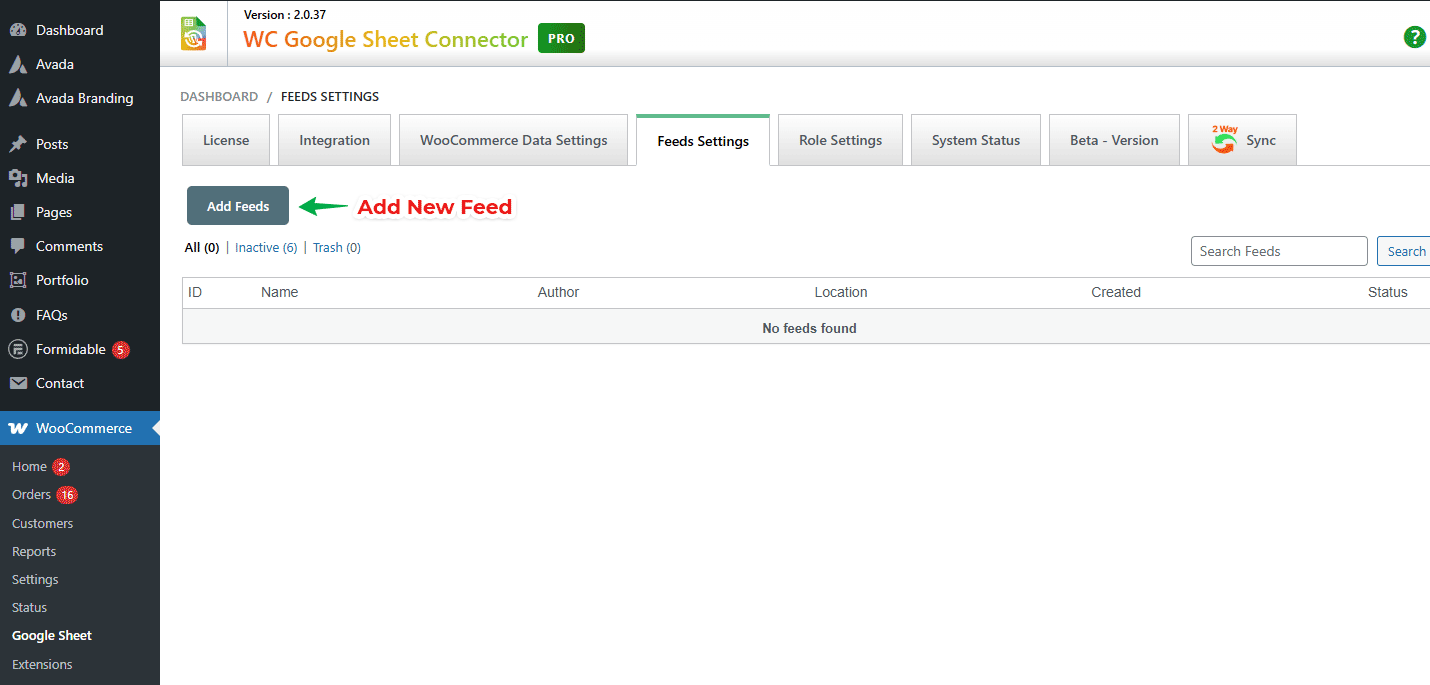The width and height of the screenshot is (1430, 685).
Task: Click the Add Feeds button
Action: (237, 205)
